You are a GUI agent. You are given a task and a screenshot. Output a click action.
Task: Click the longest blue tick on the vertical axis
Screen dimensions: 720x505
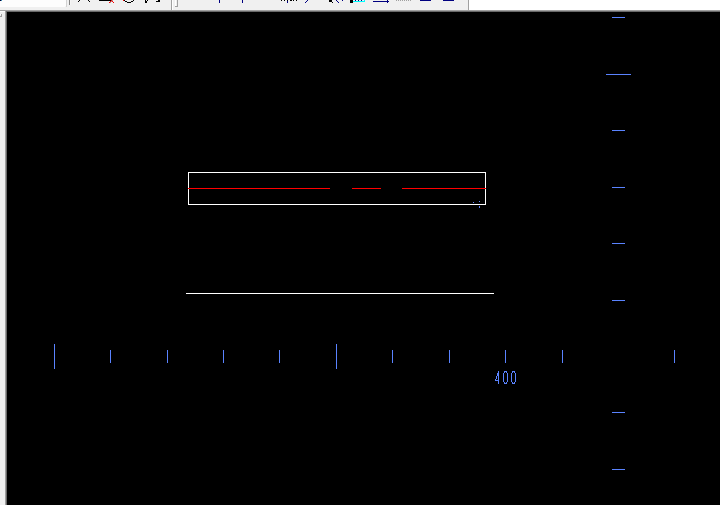pyautogui.click(x=618, y=74)
